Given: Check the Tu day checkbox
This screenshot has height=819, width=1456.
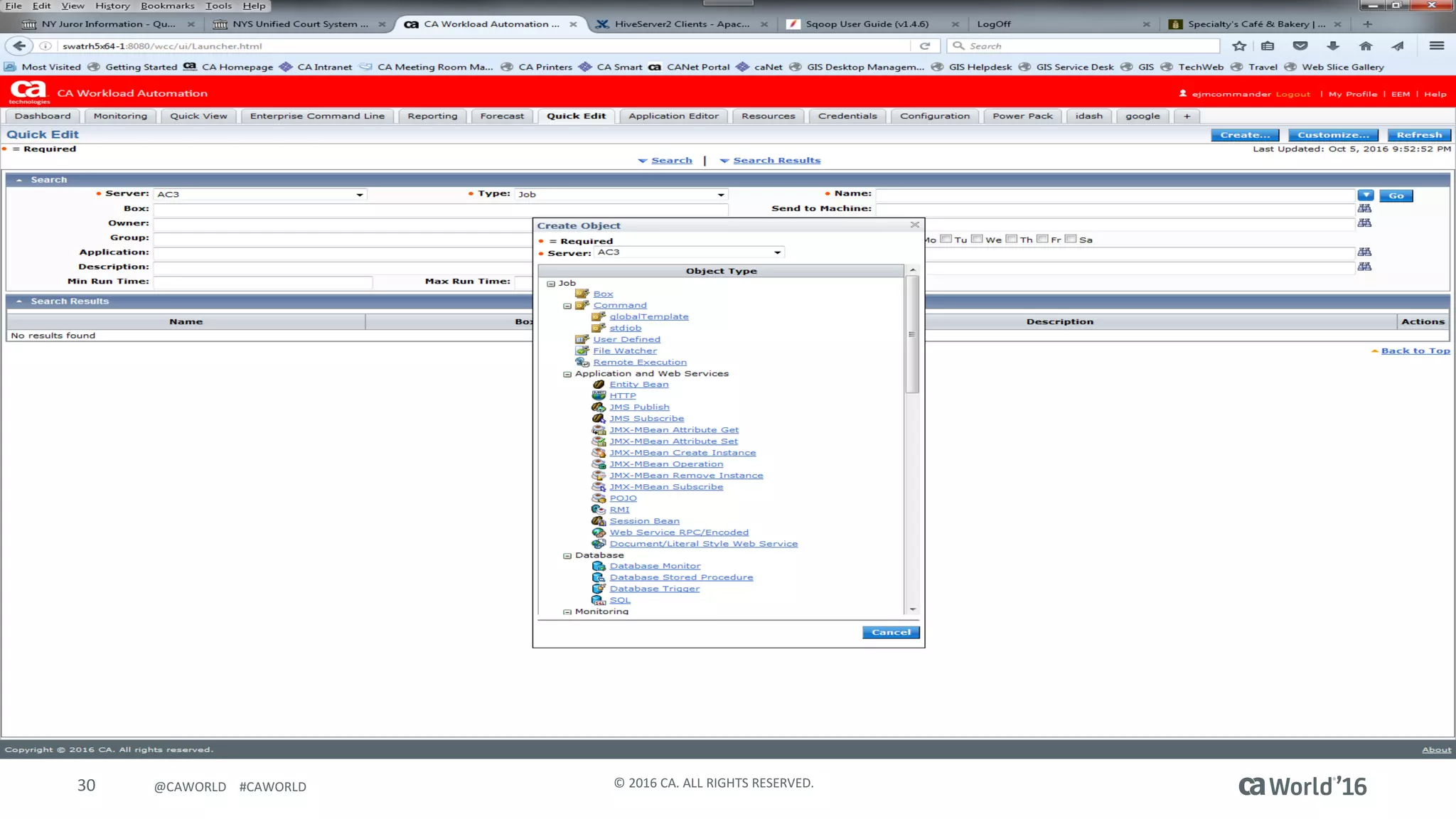Looking at the screenshot, I should (946, 239).
